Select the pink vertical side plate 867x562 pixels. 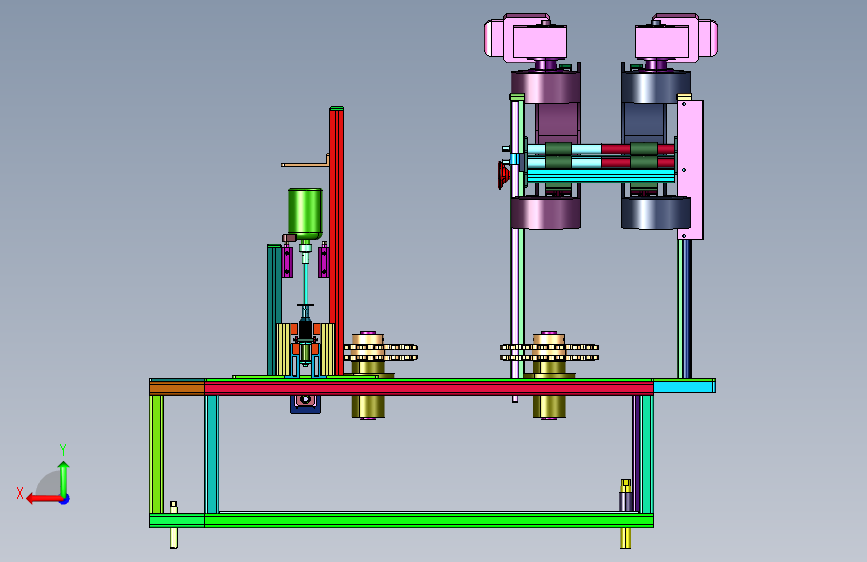click(x=691, y=170)
